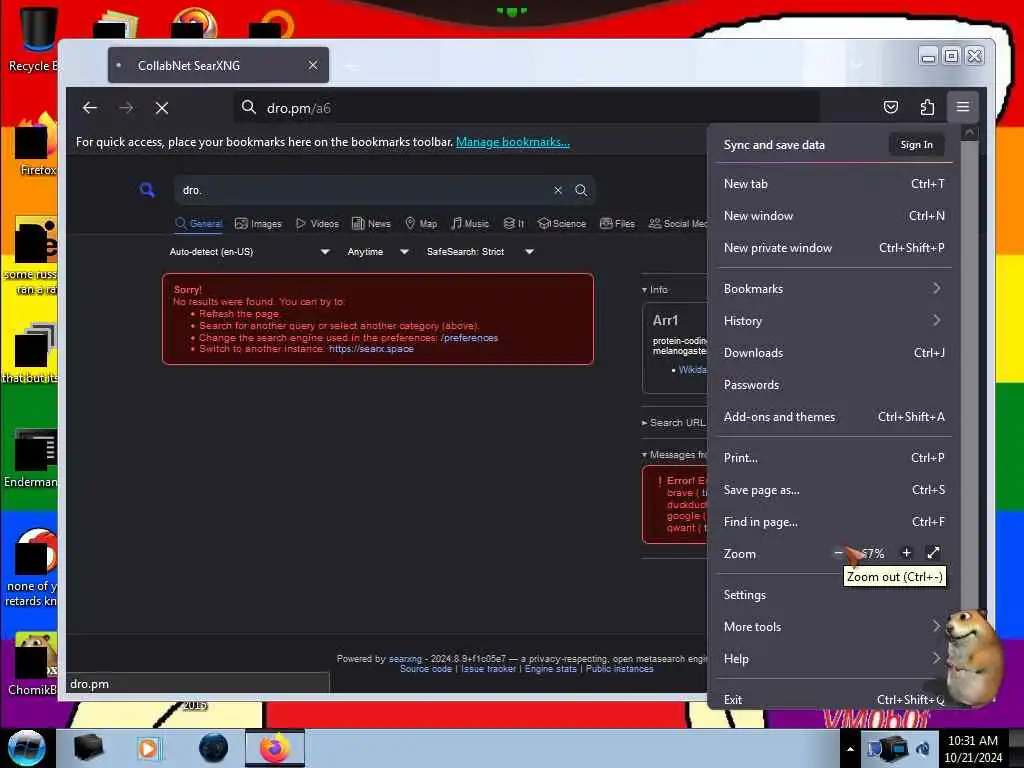Open the Public instances footer link

[x=619, y=669]
